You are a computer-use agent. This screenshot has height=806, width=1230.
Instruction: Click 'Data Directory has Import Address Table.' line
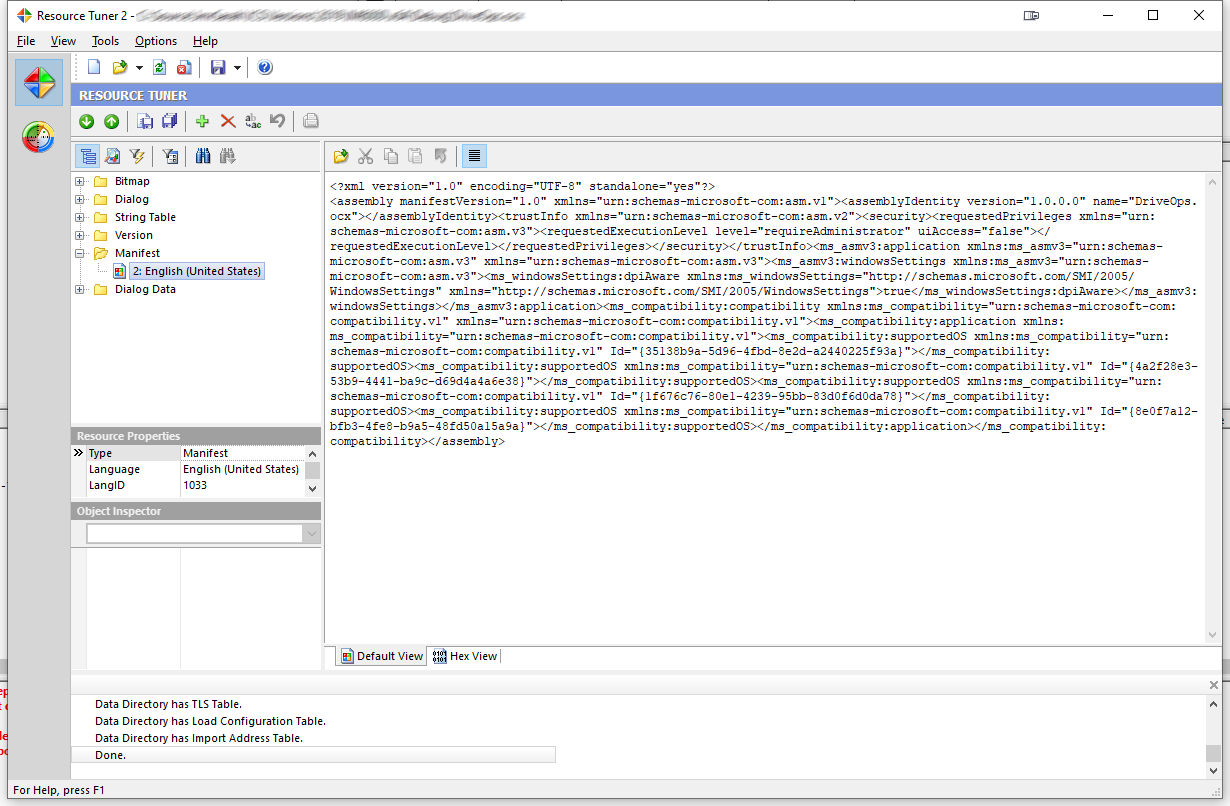tap(198, 738)
